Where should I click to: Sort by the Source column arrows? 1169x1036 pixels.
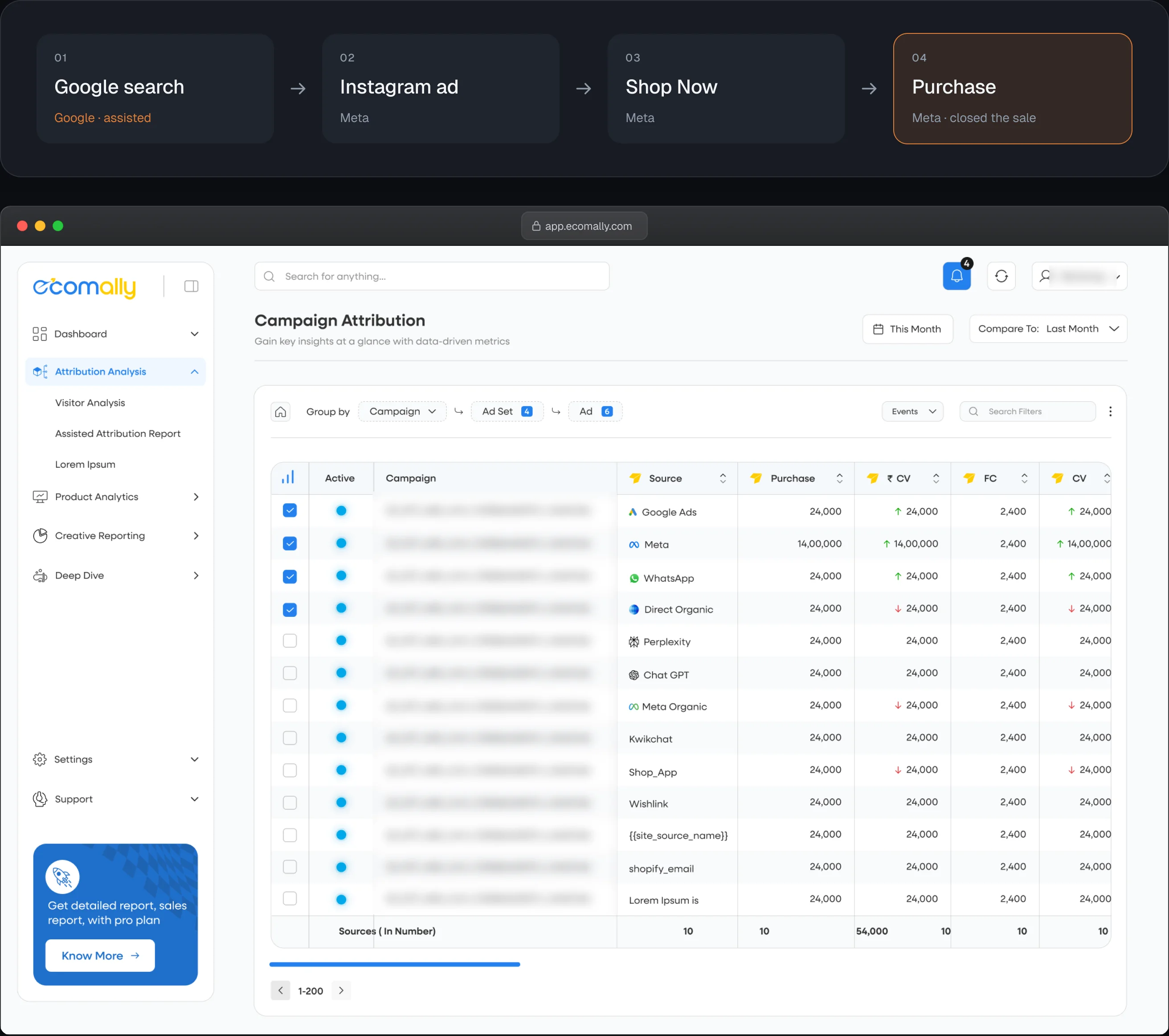(x=723, y=478)
